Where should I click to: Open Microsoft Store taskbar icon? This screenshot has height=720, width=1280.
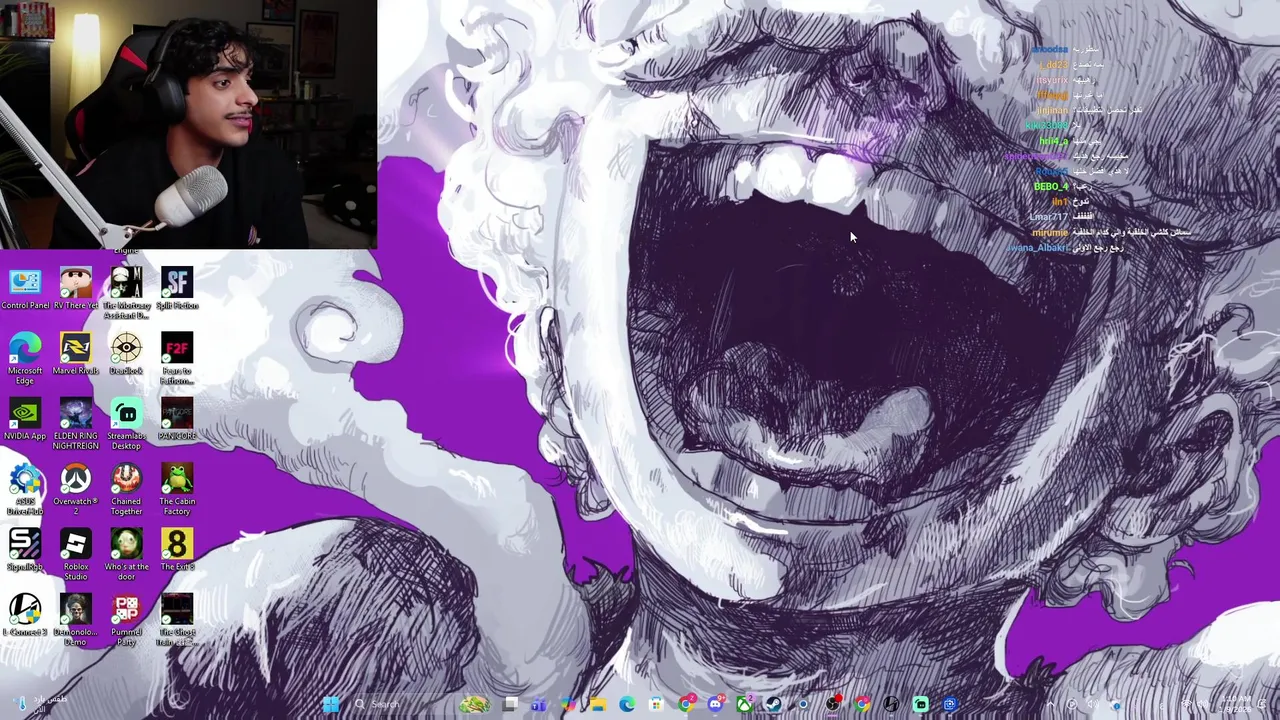point(655,704)
